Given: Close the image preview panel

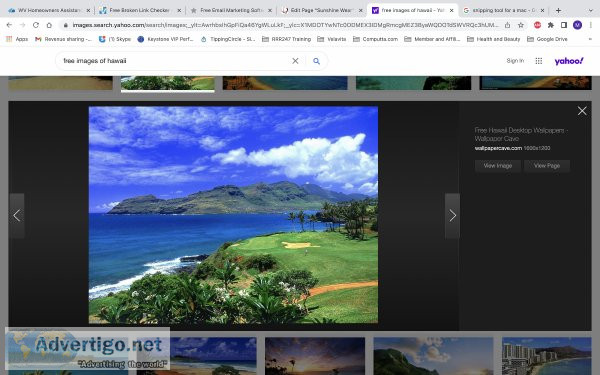Looking at the screenshot, I should (x=582, y=111).
